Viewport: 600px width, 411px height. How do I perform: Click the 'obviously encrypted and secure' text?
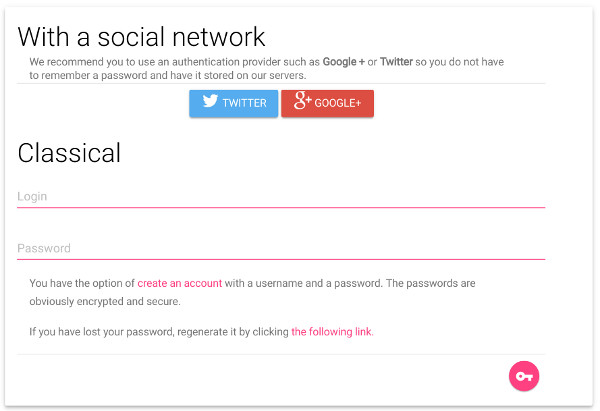point(104,302)
